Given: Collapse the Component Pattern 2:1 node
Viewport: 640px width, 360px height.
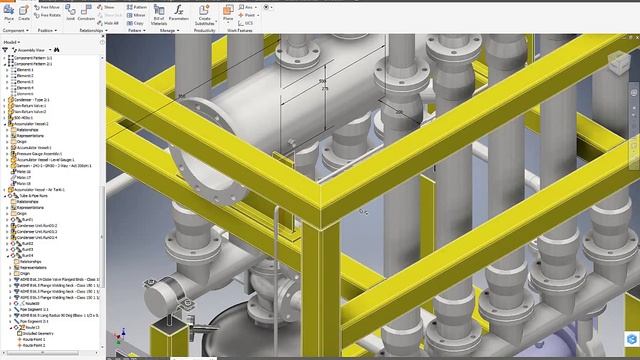Looking at the screenshot, I should tap(4, 64).
